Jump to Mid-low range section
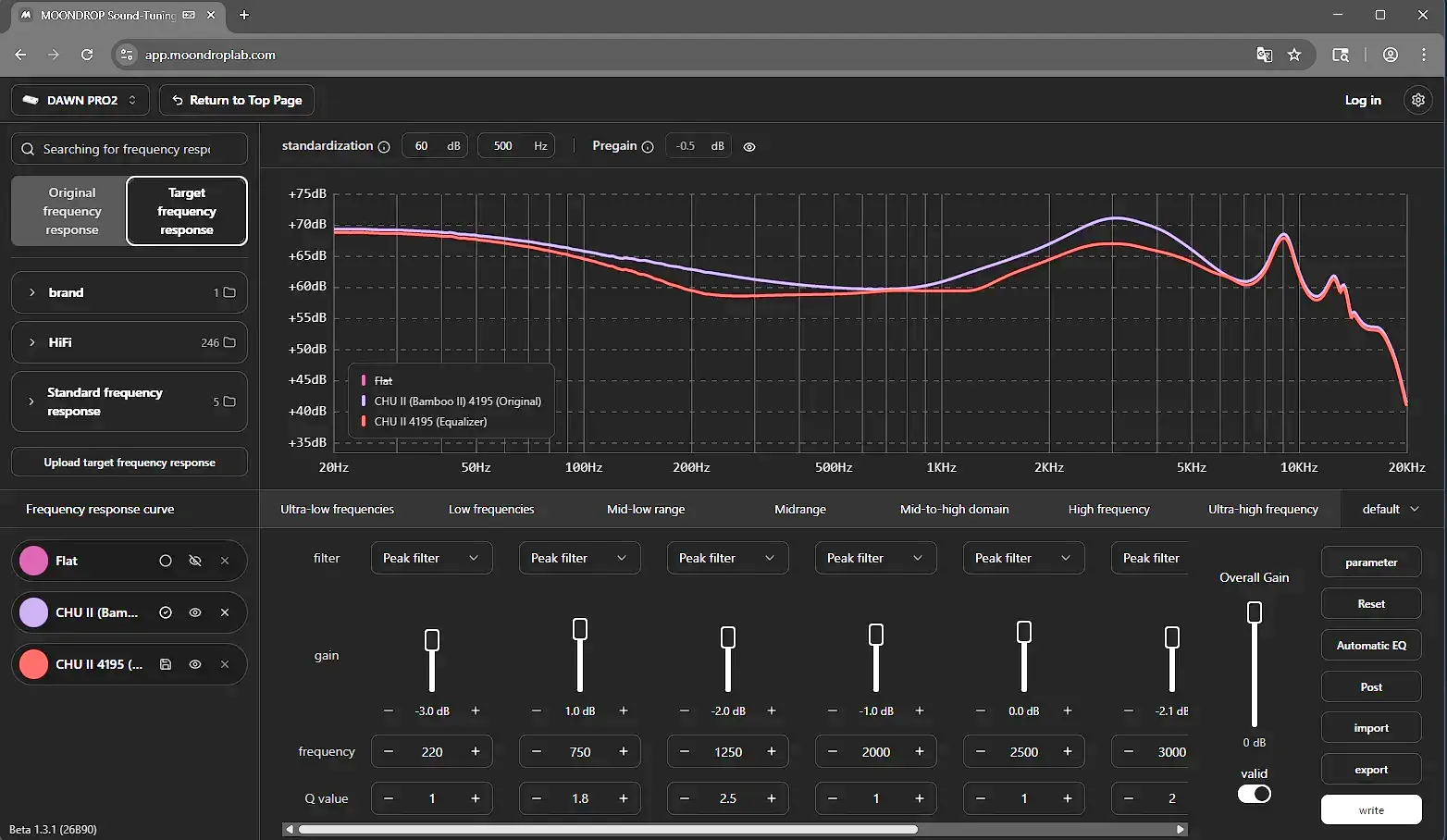This screenshot has width=1447, height=840. (x=646, y=509)
